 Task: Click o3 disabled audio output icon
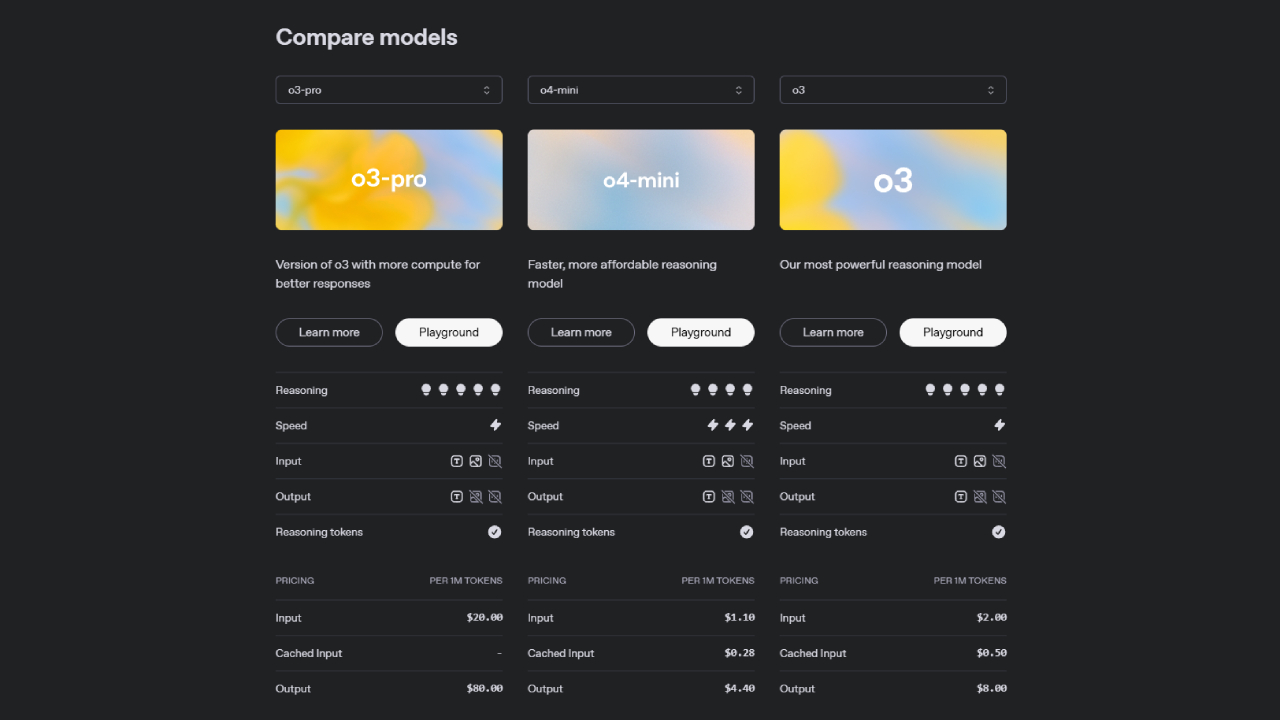click(999, 496)
